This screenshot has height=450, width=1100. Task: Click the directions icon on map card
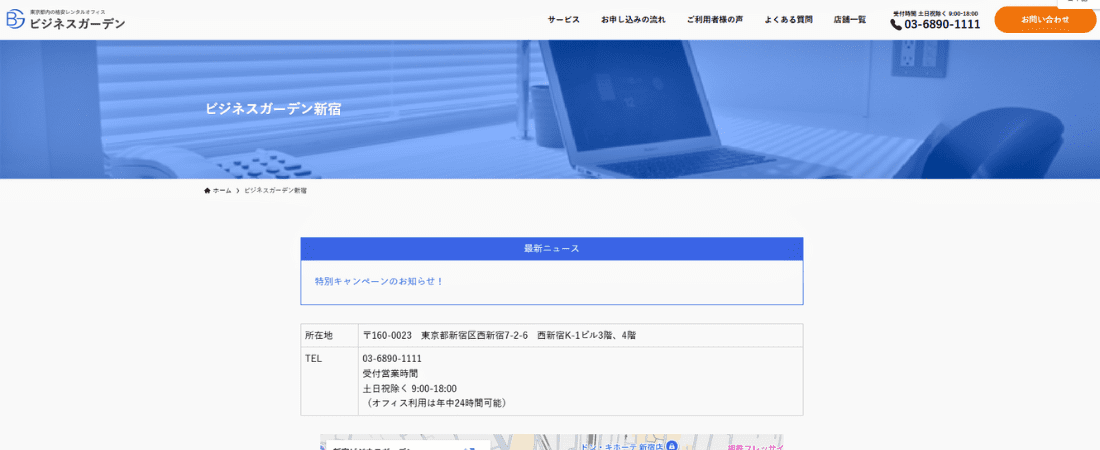point(470,447)
